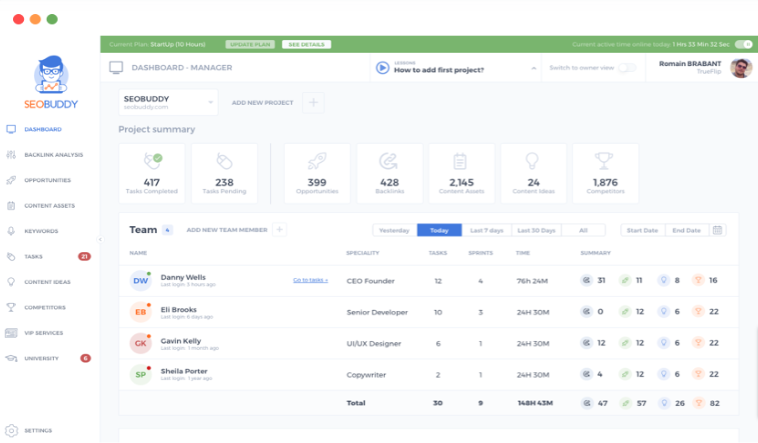Viewport: 758px width, 443px height.
Task: Click the Opportunities rocket card icon
Action: point(317,161)
